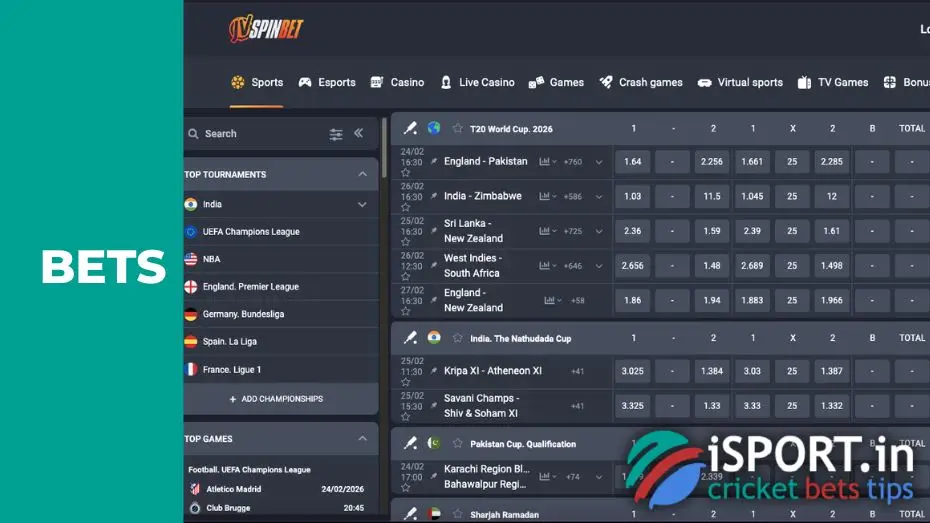
Task: Collapse the sidebar with double-arrow icon
Action: coord(359,133)
